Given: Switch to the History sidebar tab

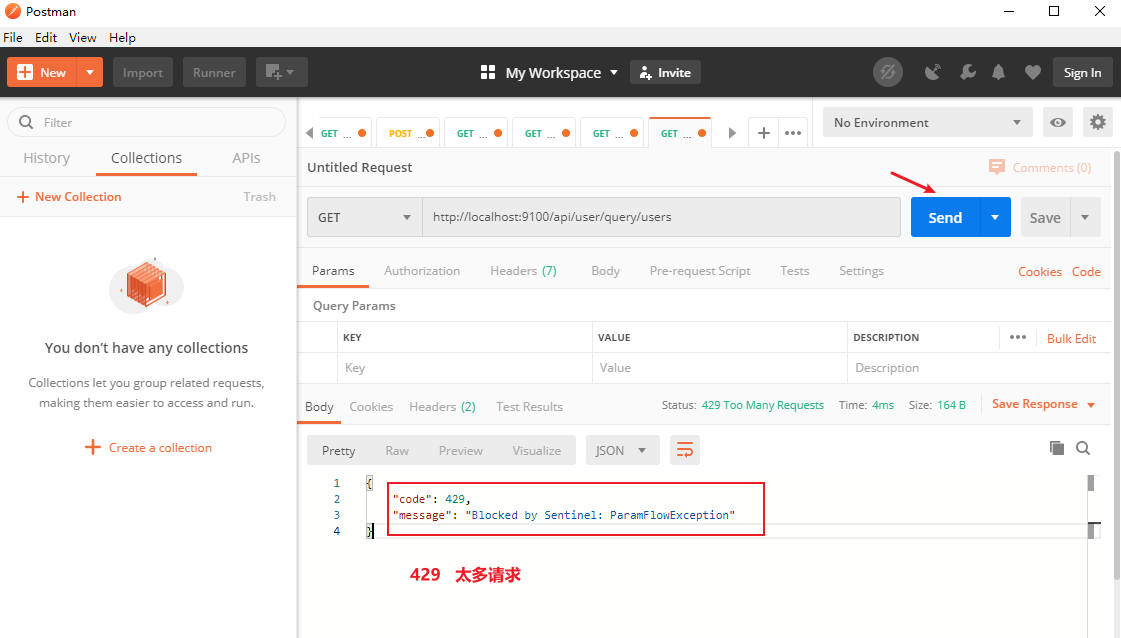Looking at the screenshot, I should [46, 158].
